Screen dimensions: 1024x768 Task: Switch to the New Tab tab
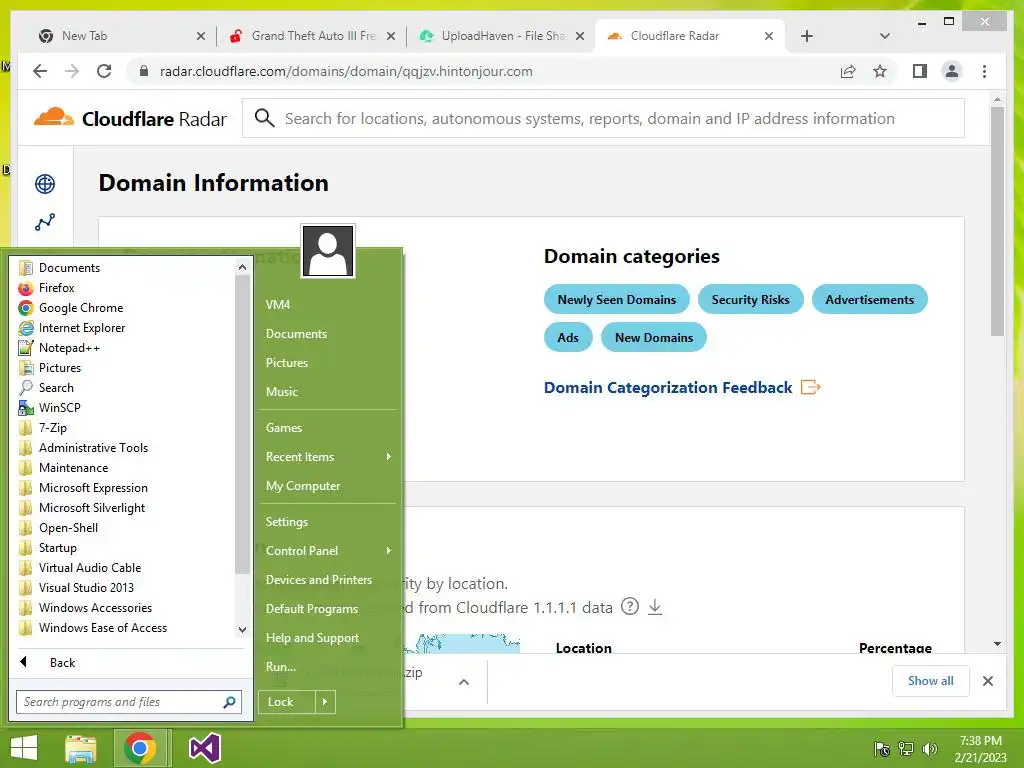click(121, 36)
